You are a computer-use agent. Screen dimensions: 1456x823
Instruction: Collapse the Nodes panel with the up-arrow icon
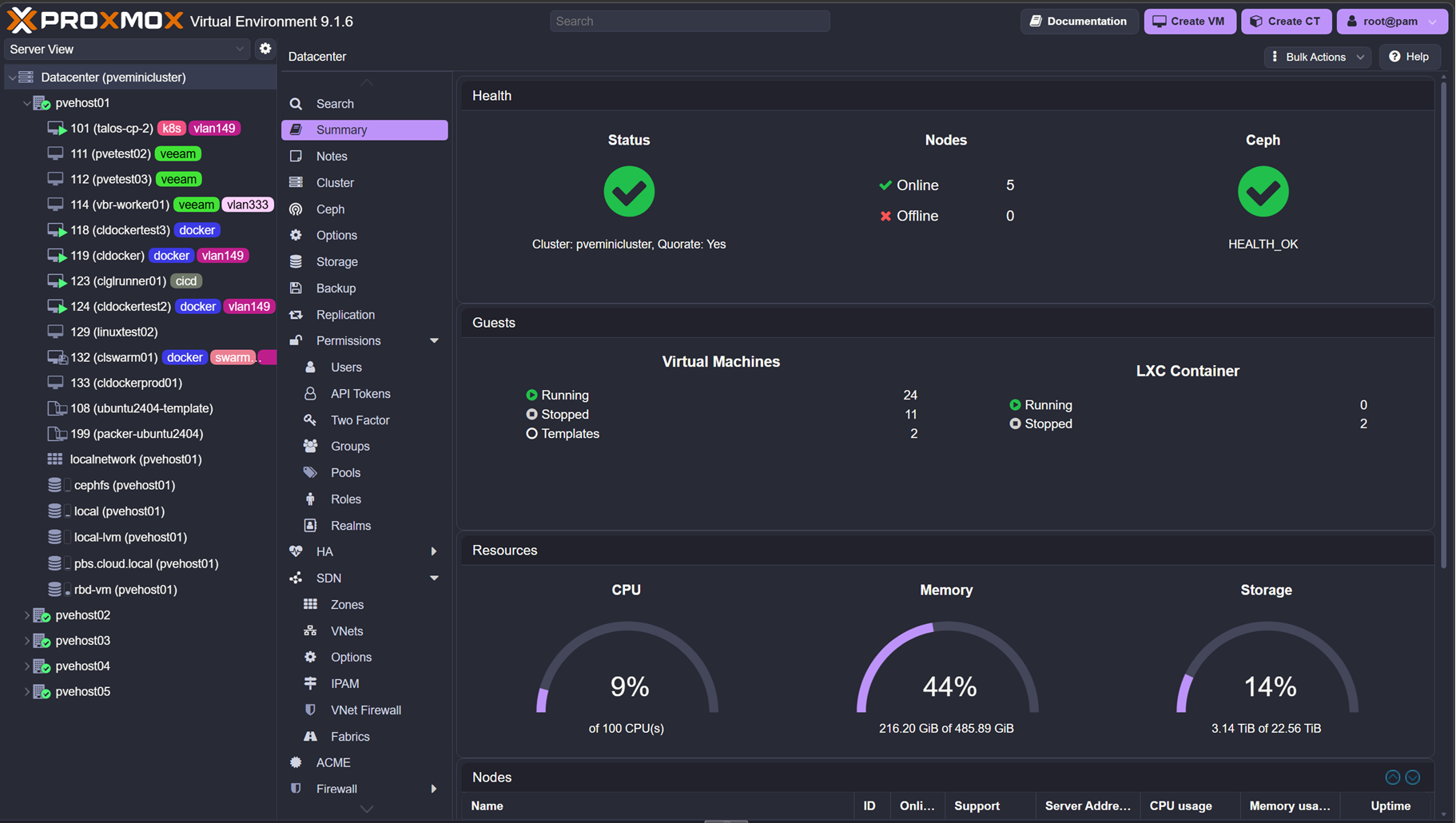point(1392,777)
